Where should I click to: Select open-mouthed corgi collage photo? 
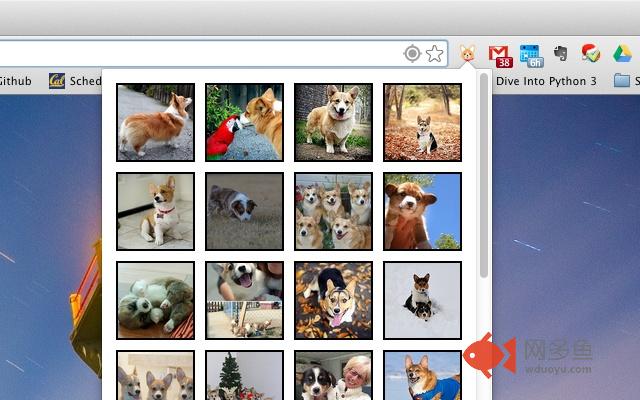[244, 300]
